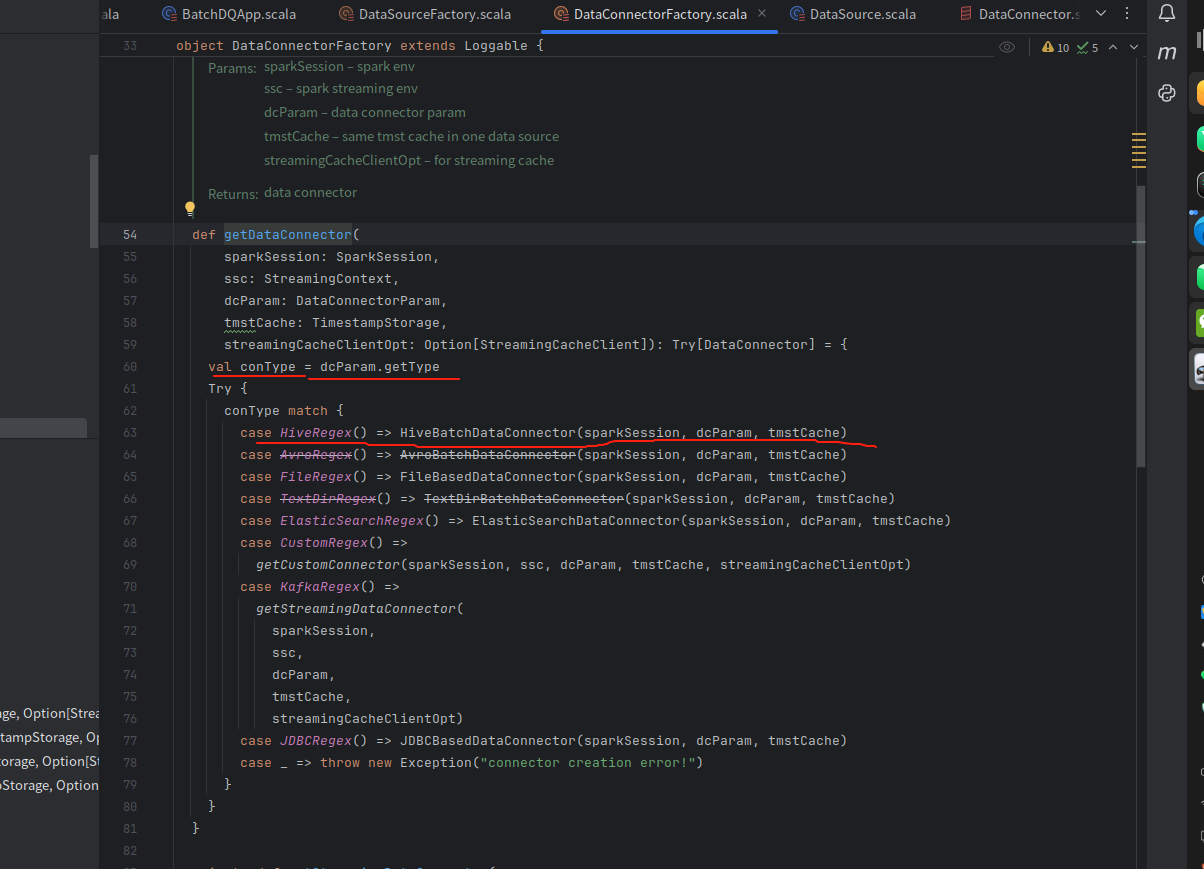Click the yellow warnings count 10
Viewport: 1204px width, 869px height.
pyautogui.click(x=1055, y=47)
